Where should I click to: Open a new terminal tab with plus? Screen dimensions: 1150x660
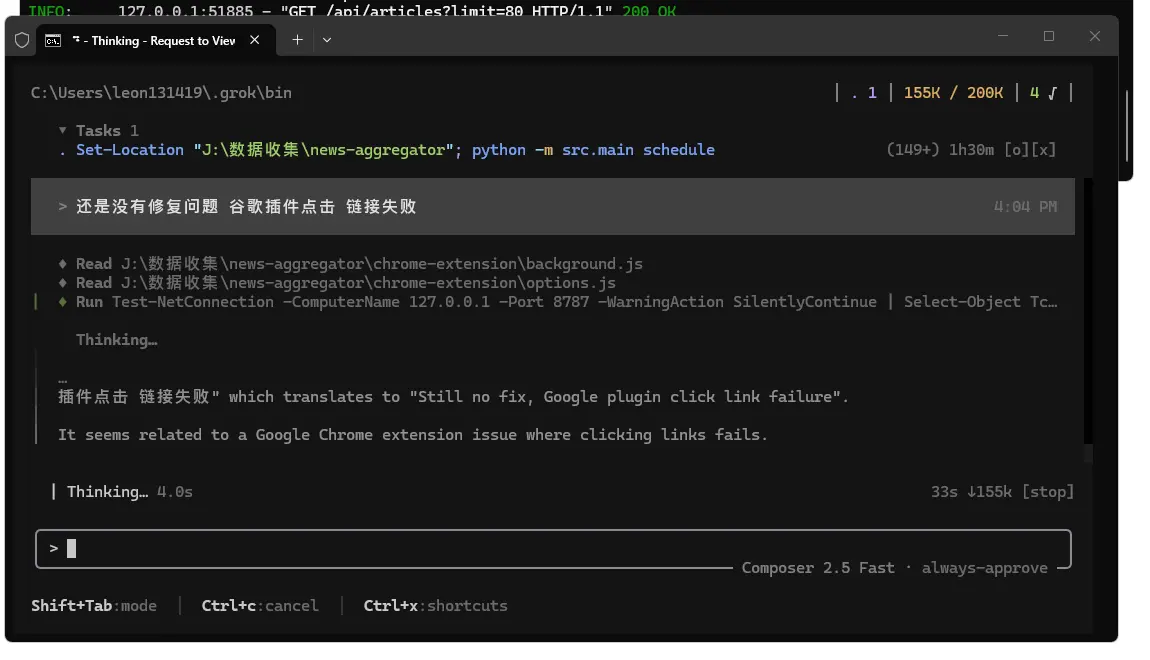(297, 40)
